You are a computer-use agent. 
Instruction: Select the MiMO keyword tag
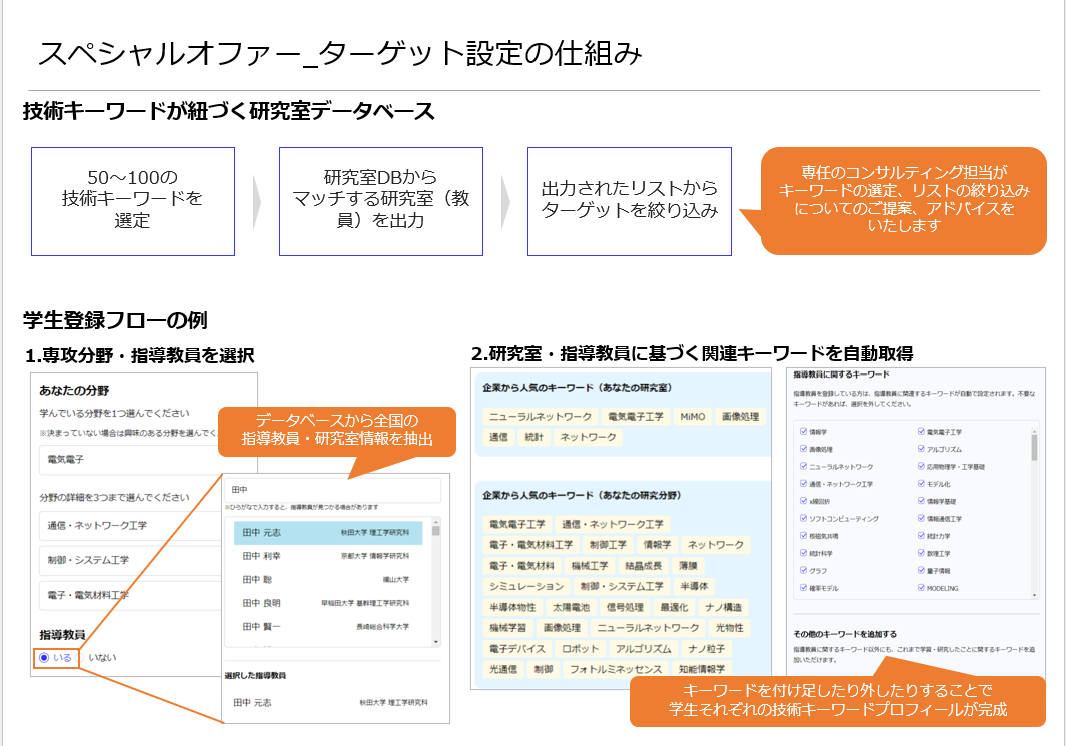point(692,416)
